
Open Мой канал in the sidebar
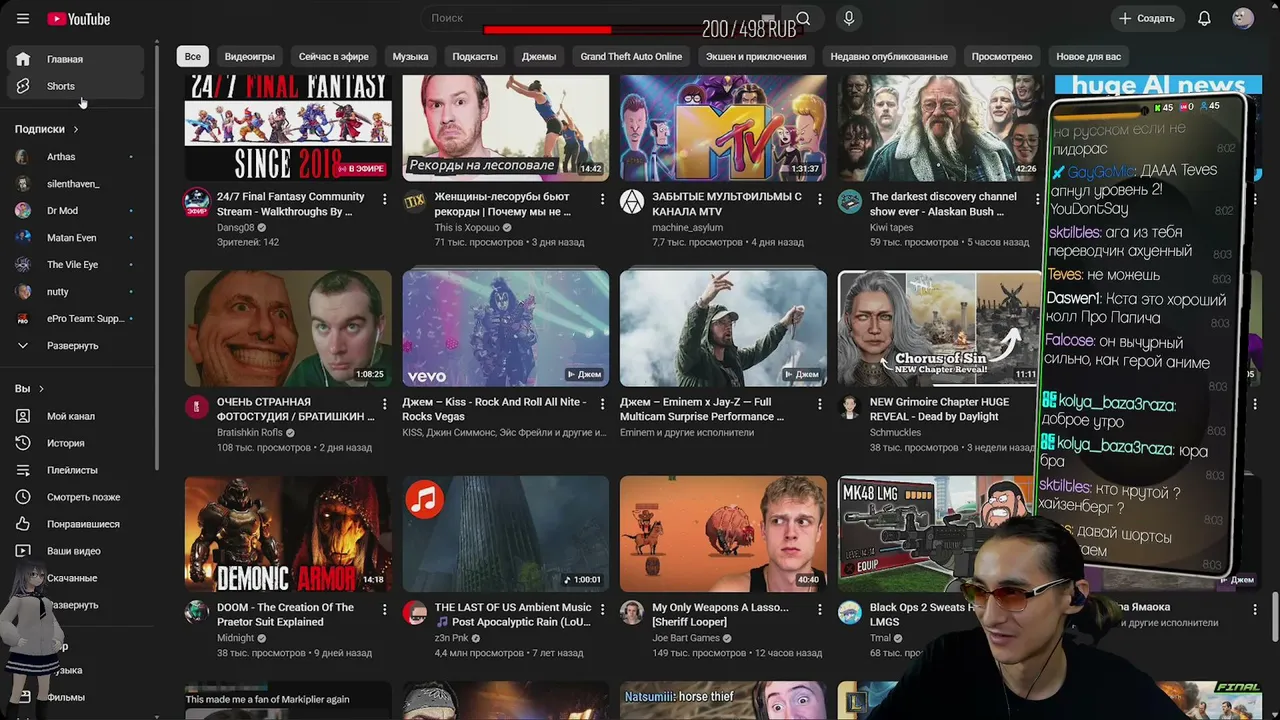[75, 416]
